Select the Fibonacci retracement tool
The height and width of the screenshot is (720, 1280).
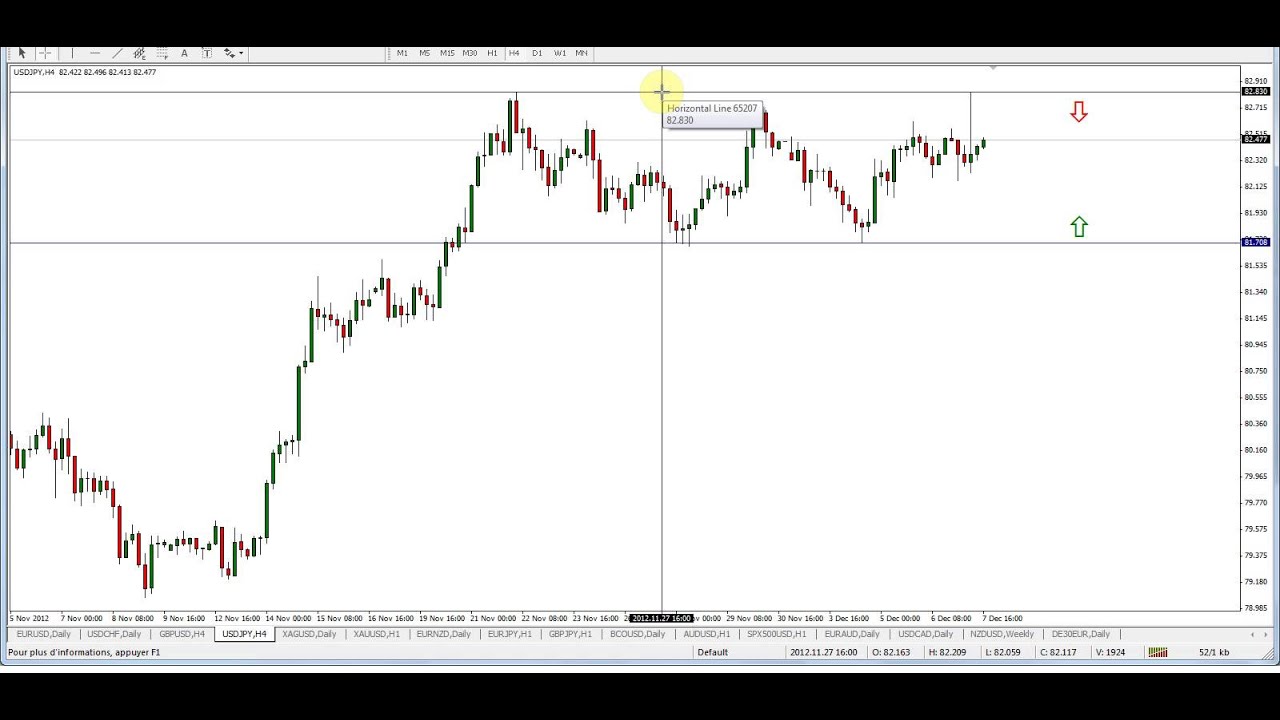click(161, 53)
